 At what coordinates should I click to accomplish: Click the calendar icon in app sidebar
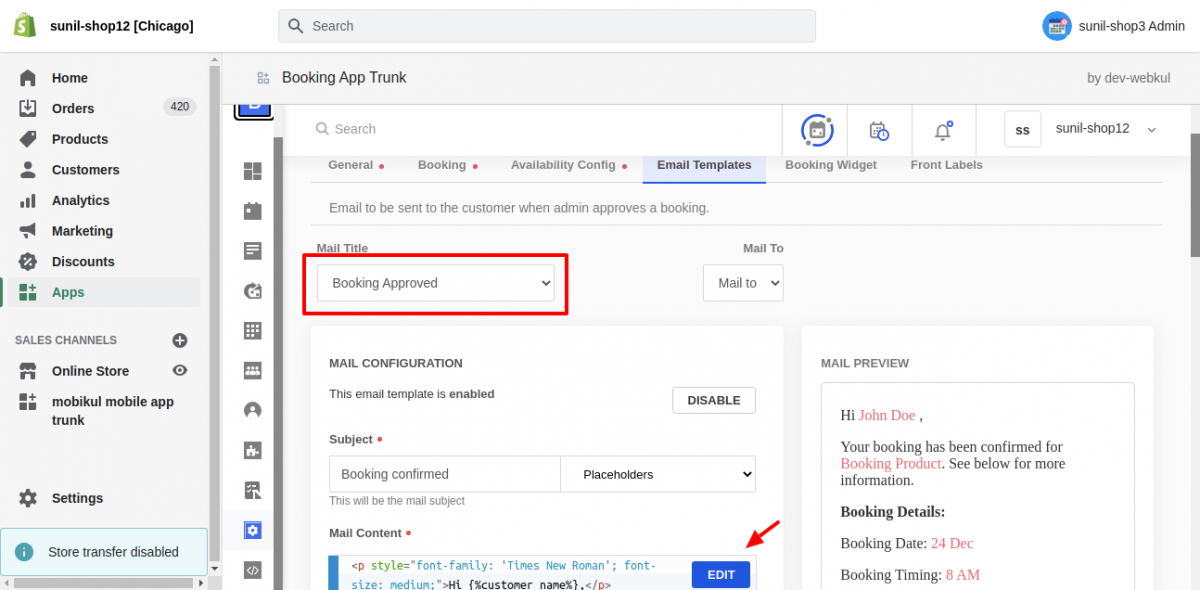click(x=253, y=211)
